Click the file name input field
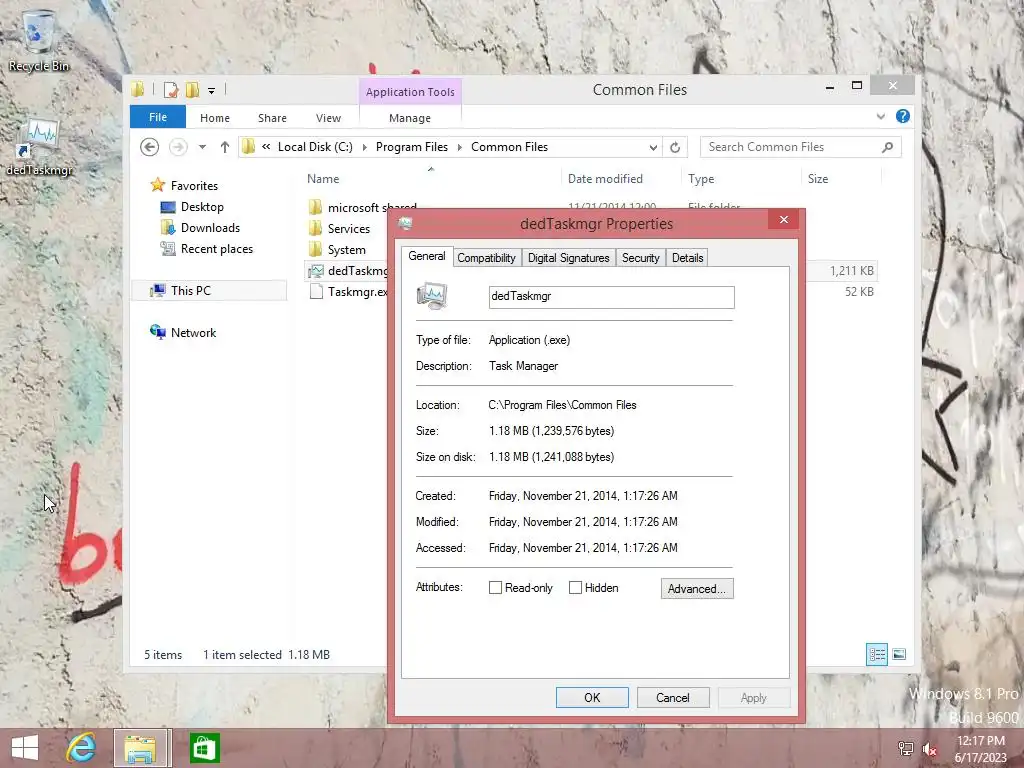The width and height of the screenshot is (1024, 768). click(x=611, y=297)
